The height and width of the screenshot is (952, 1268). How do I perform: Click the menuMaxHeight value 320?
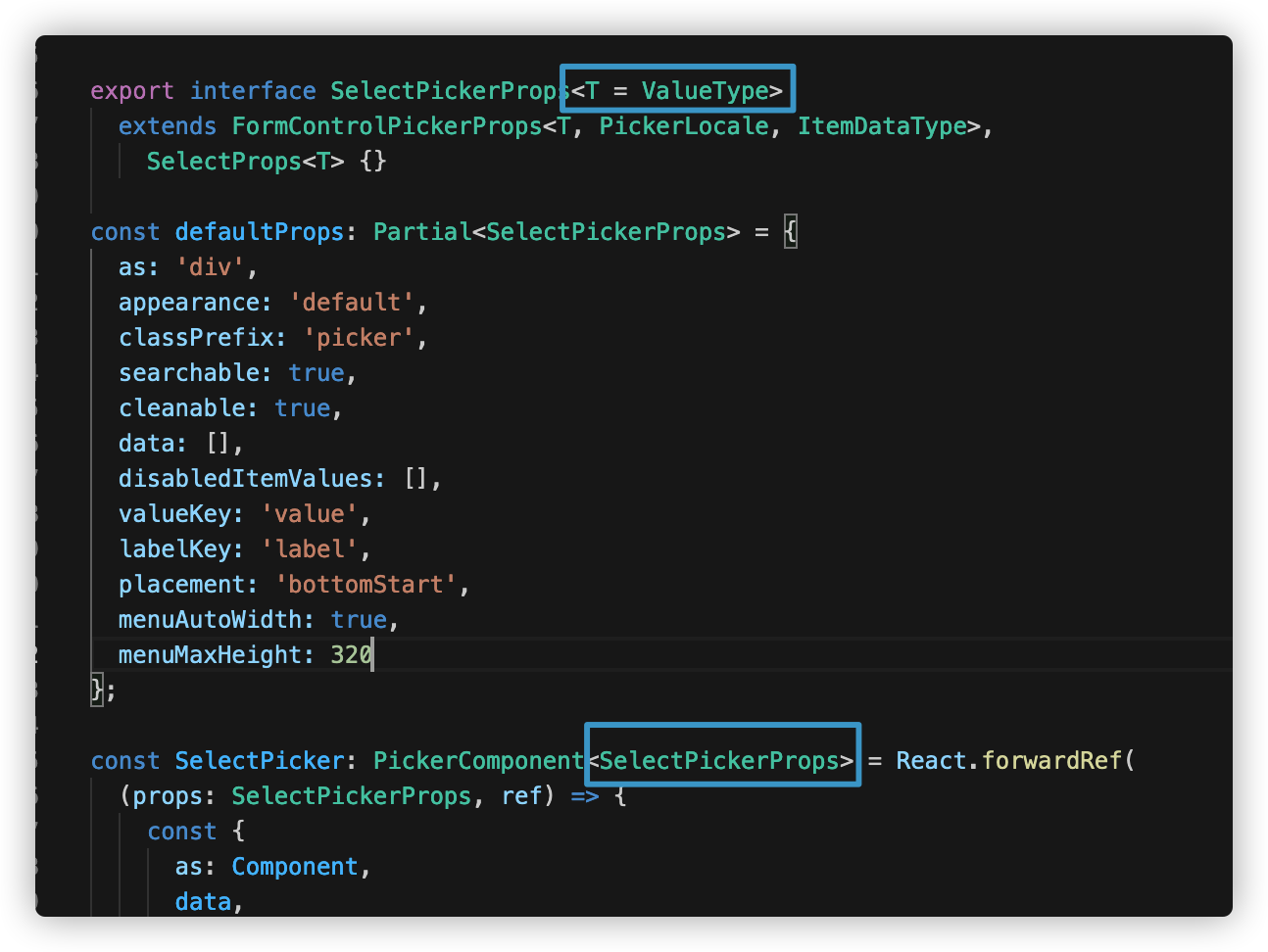(x=349, y=654)
